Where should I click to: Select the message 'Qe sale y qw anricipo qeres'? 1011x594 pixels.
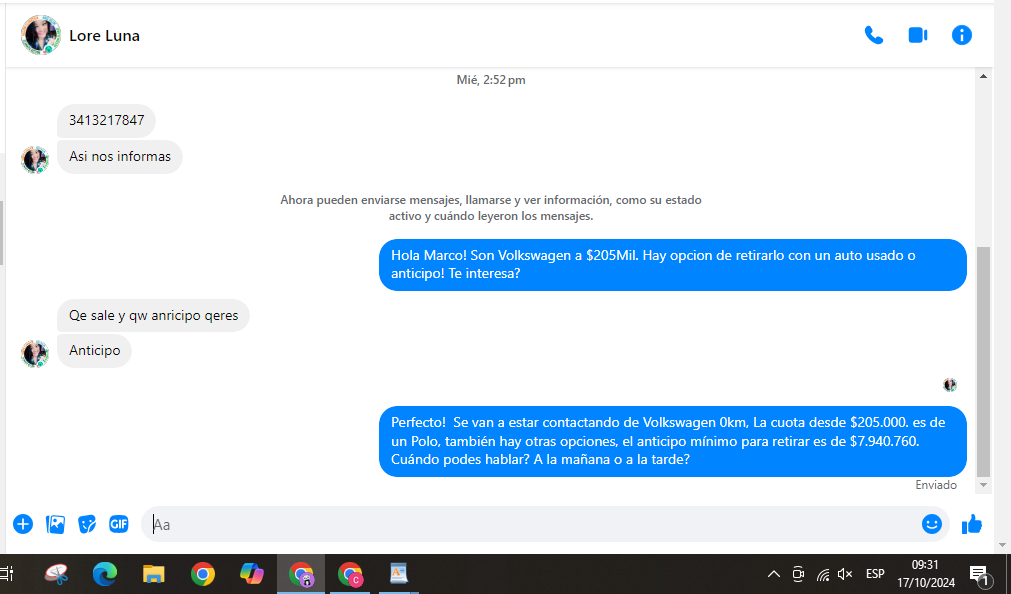pyautogui.click(x=153, y=315)
